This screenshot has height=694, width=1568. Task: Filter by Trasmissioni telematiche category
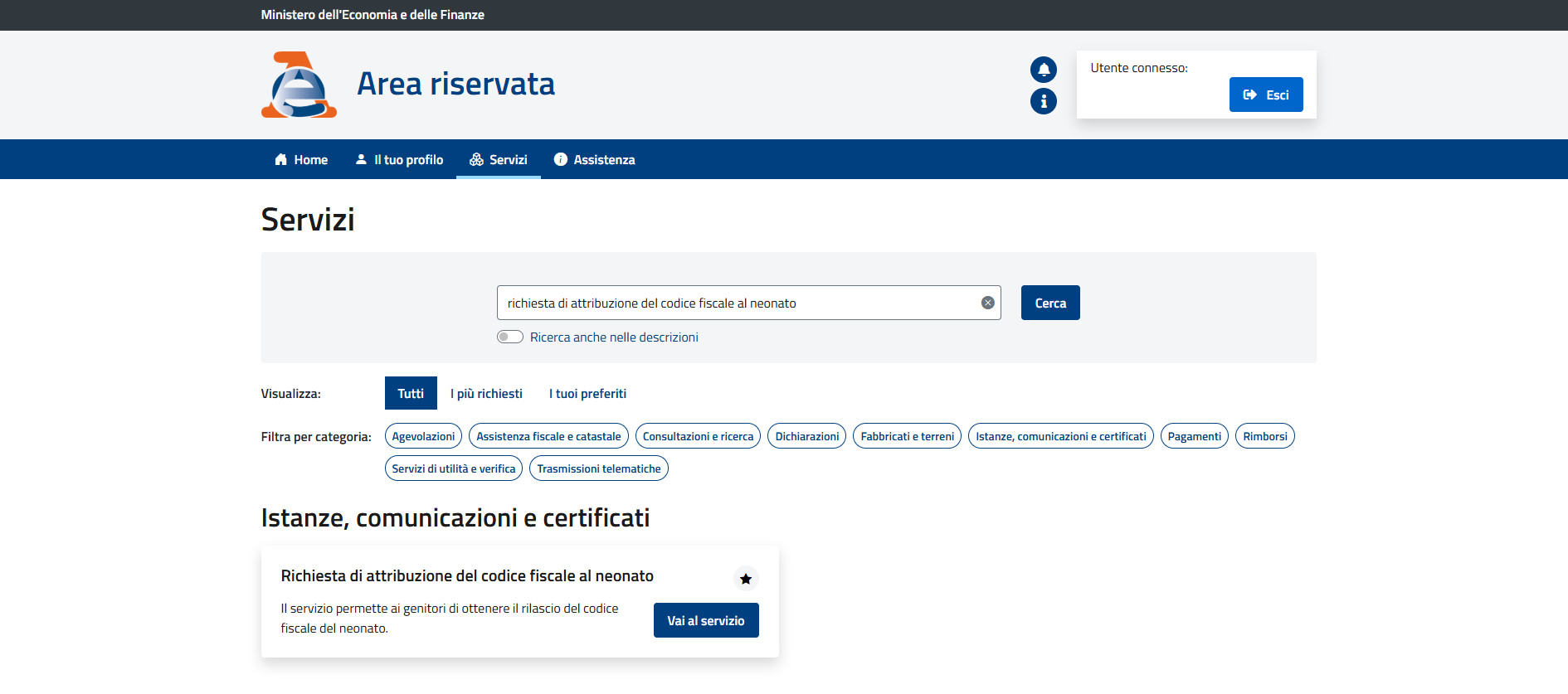coord(599,468)
